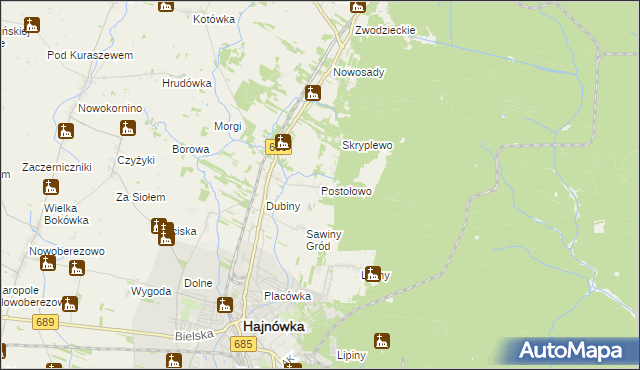Click the church marker beside Morgi on the main road

[x=282, y=142]
